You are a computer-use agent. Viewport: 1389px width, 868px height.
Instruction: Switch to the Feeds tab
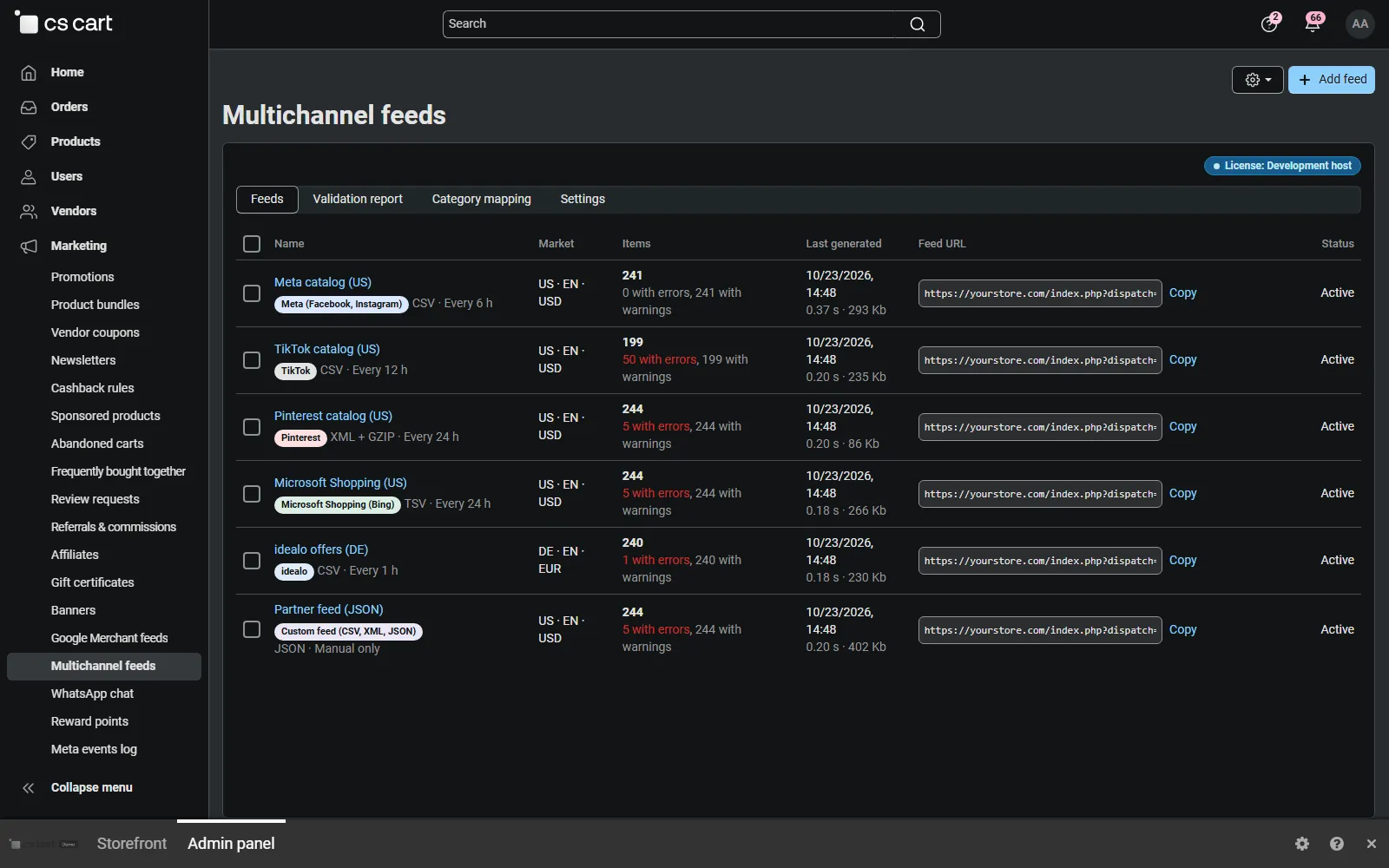coord(267,200)
